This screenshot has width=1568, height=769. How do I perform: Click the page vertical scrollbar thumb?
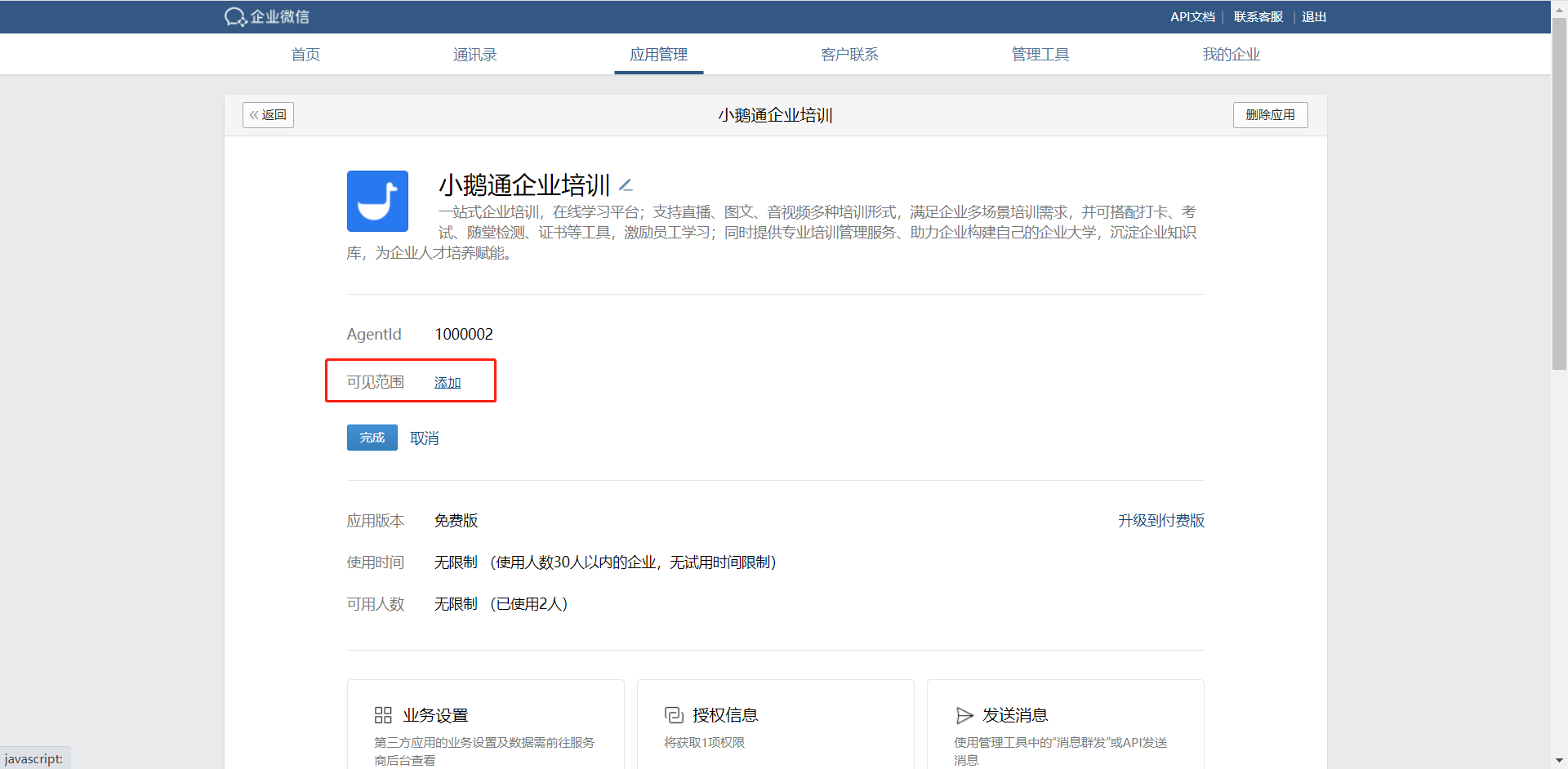[x=1559, y=193]
